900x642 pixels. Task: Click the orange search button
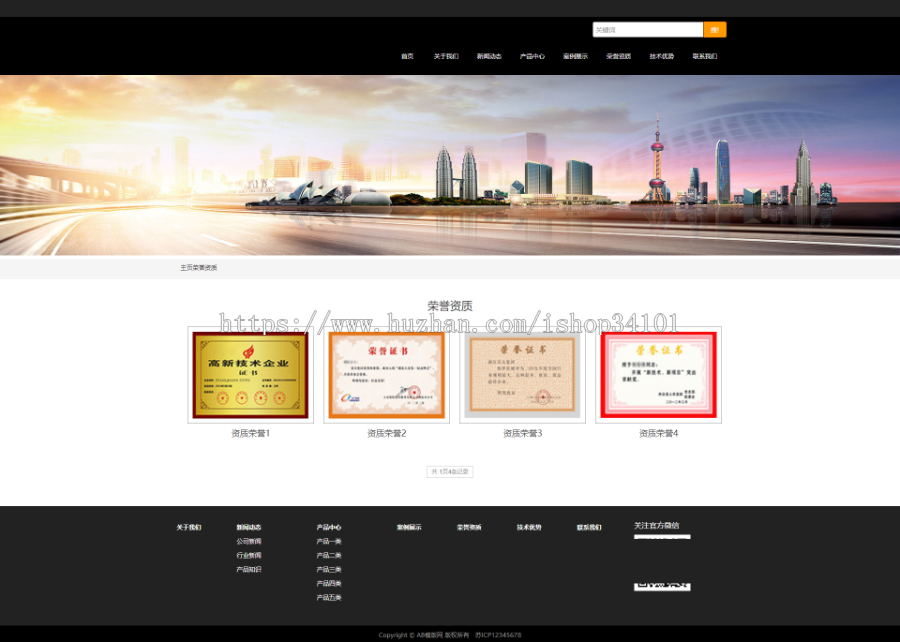coord(713,30)
